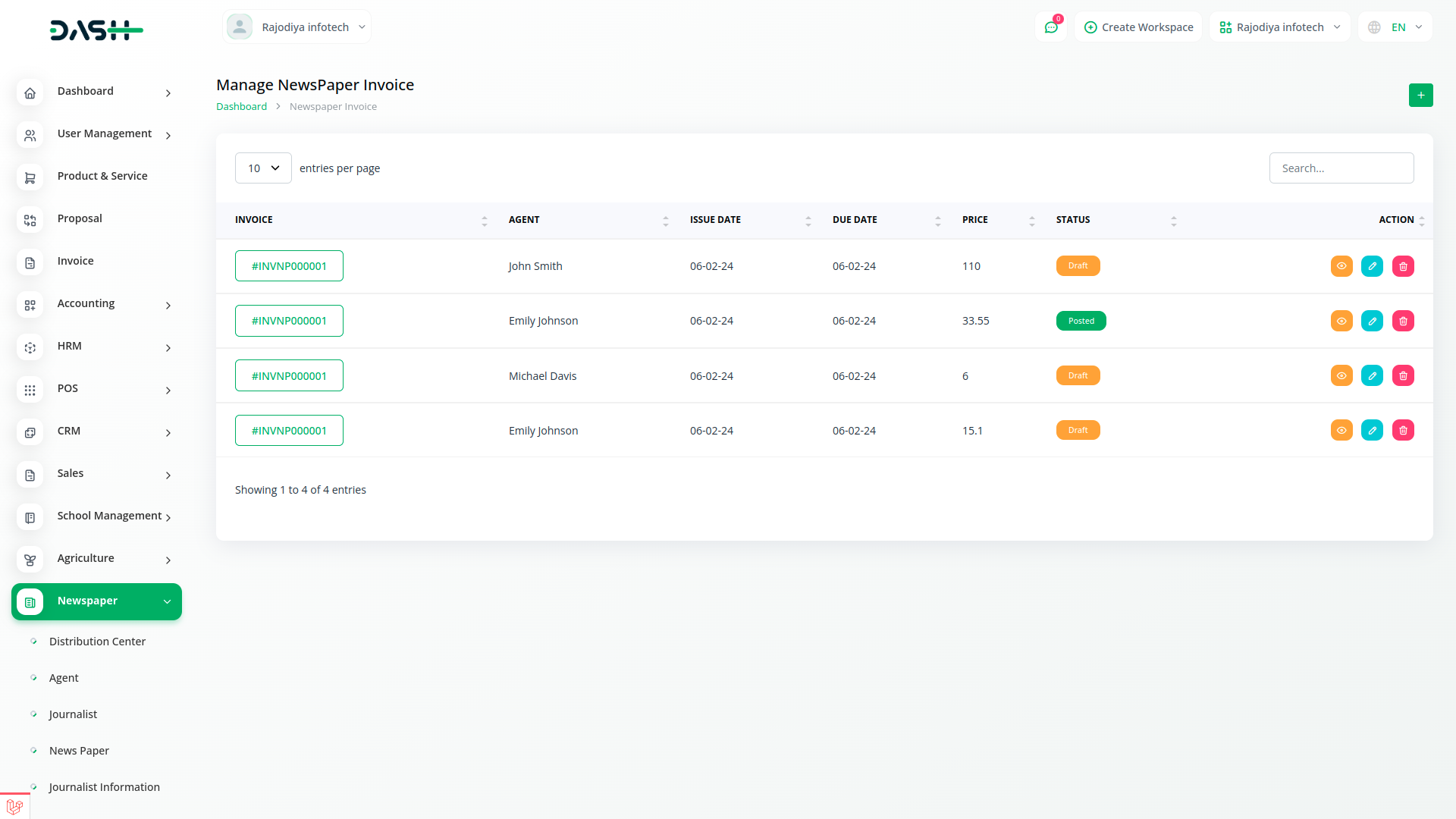
Task: Click the Invoice sidebar icon
Action: (x=30, y=262)
